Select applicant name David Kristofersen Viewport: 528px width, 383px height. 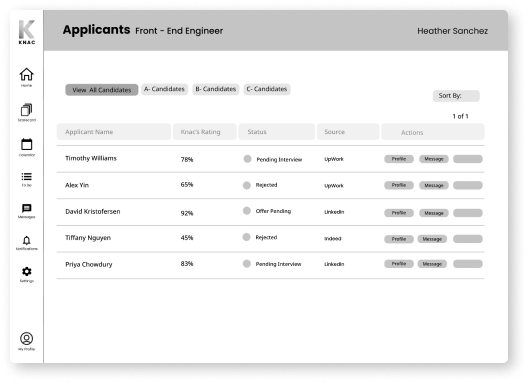coord(93,212)
